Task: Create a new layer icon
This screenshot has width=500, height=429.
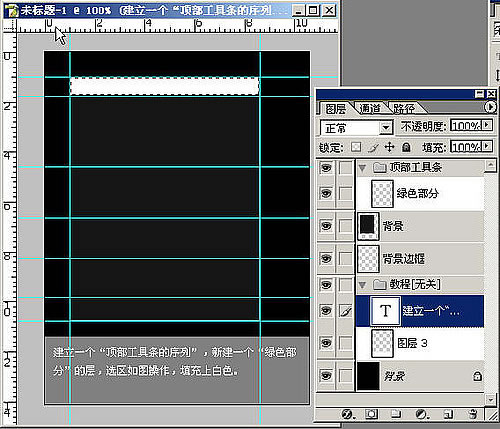Action: pos(448,414)
